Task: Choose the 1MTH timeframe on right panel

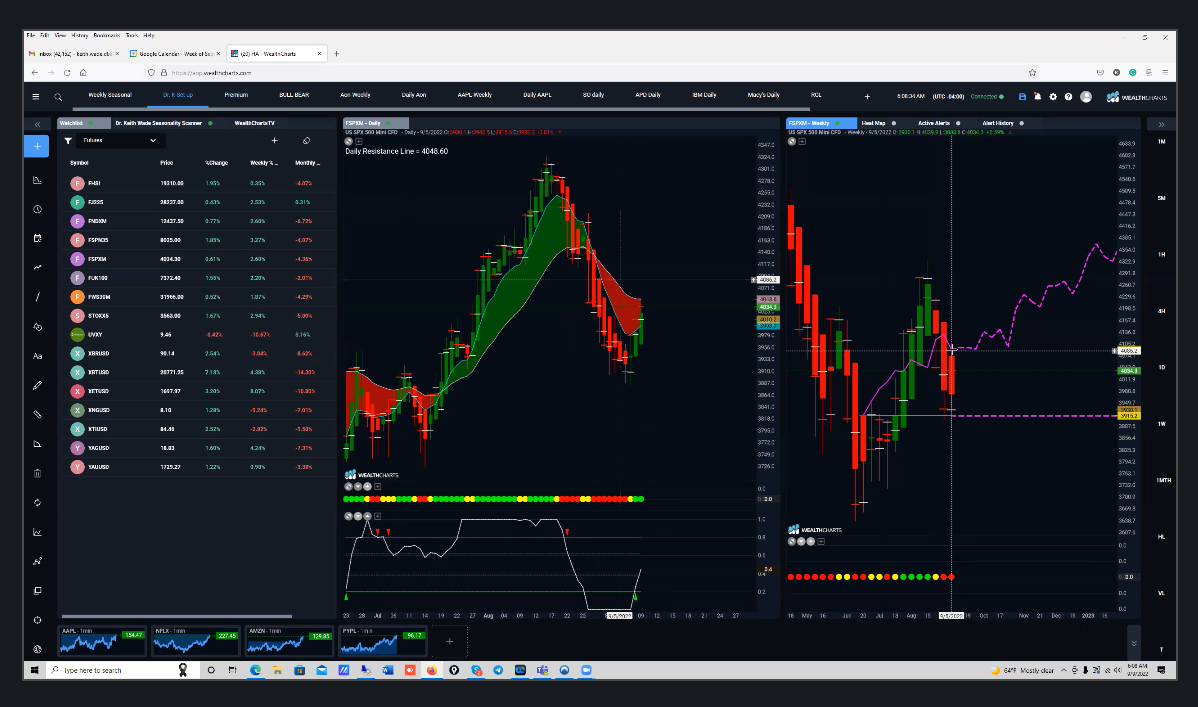Action: (1163, 480)
